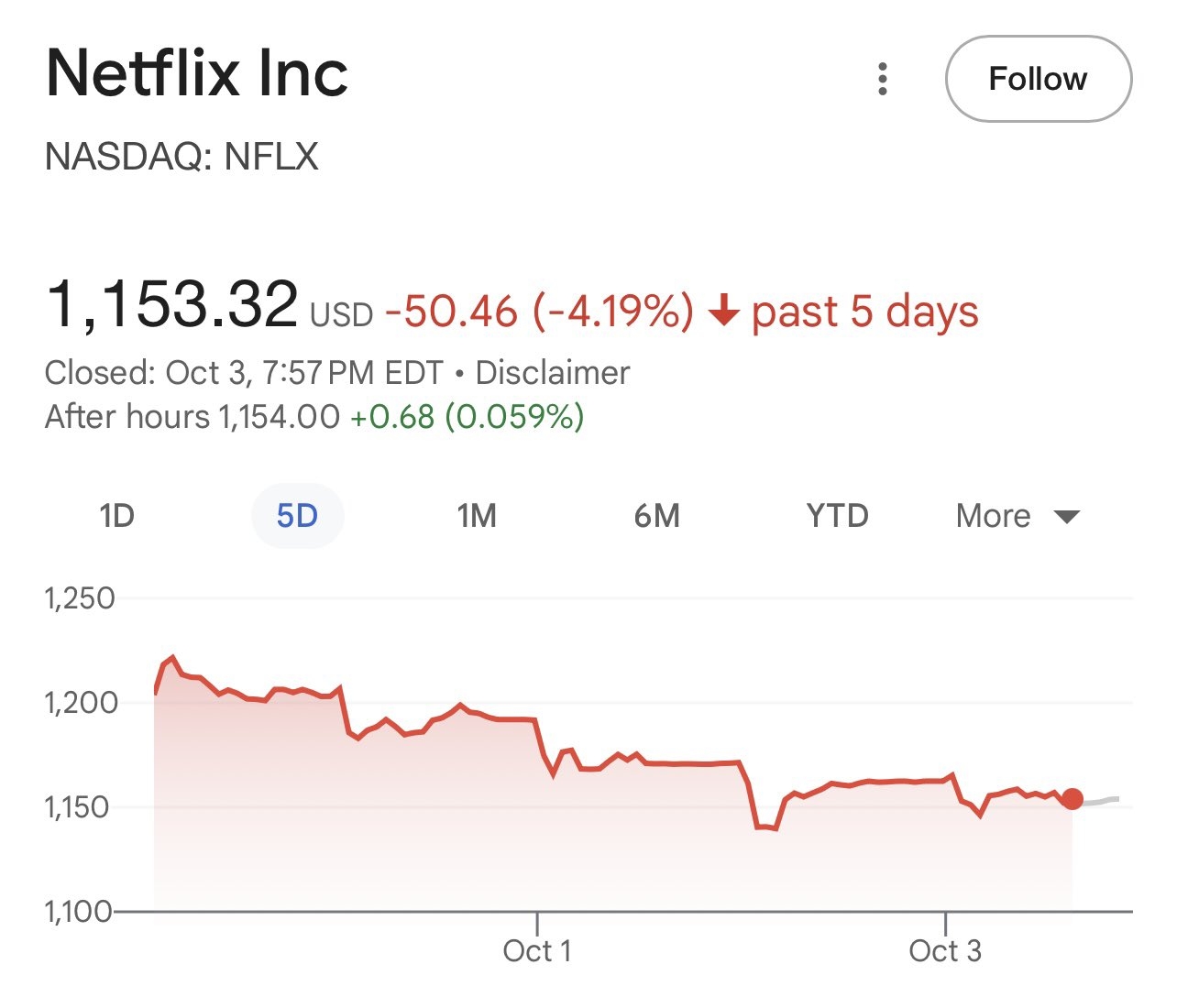Screen dimensions: 1177x1008
Task: Click the after hours 1,154.00 price
Action: [279, 417]
